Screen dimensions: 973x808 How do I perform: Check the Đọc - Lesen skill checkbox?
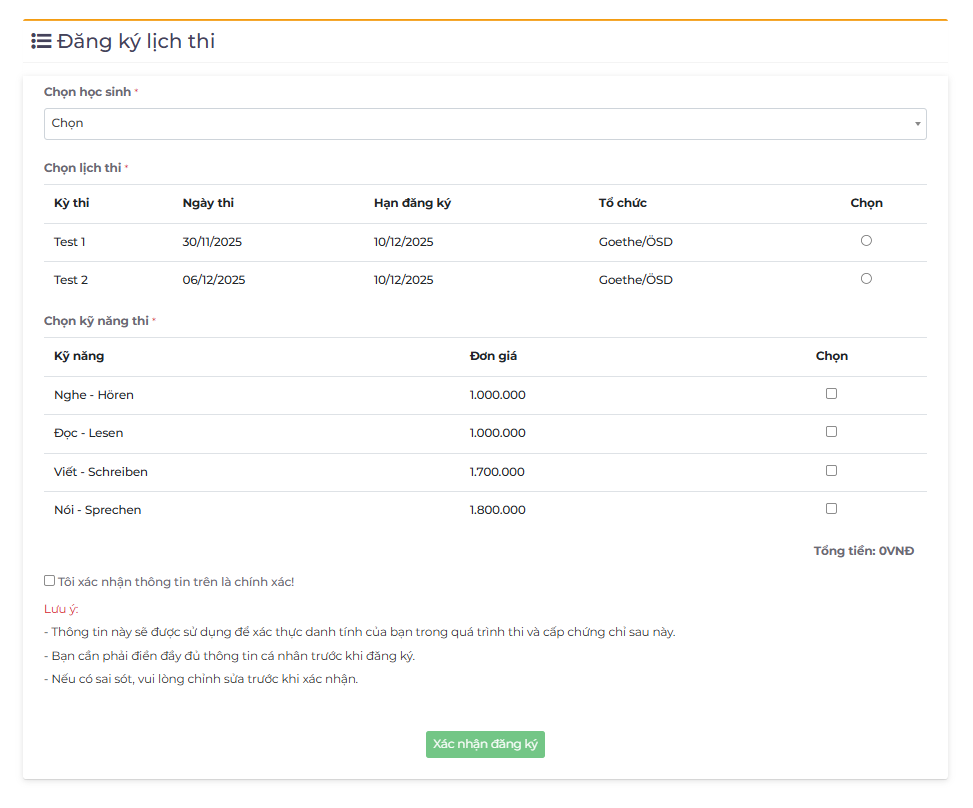click(x=831, y=432)
